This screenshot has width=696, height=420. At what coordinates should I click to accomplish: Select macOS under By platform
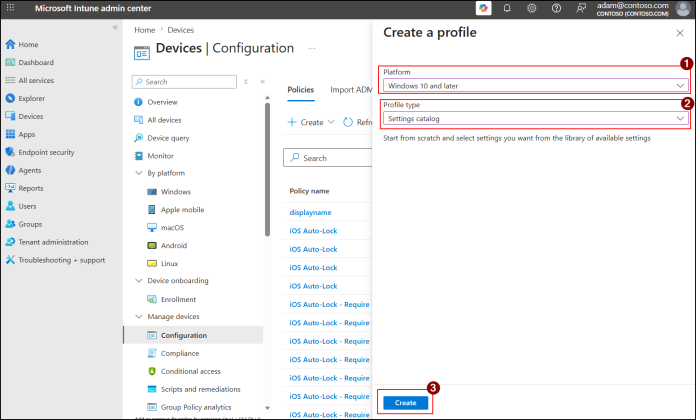click(x=172, y=227)
